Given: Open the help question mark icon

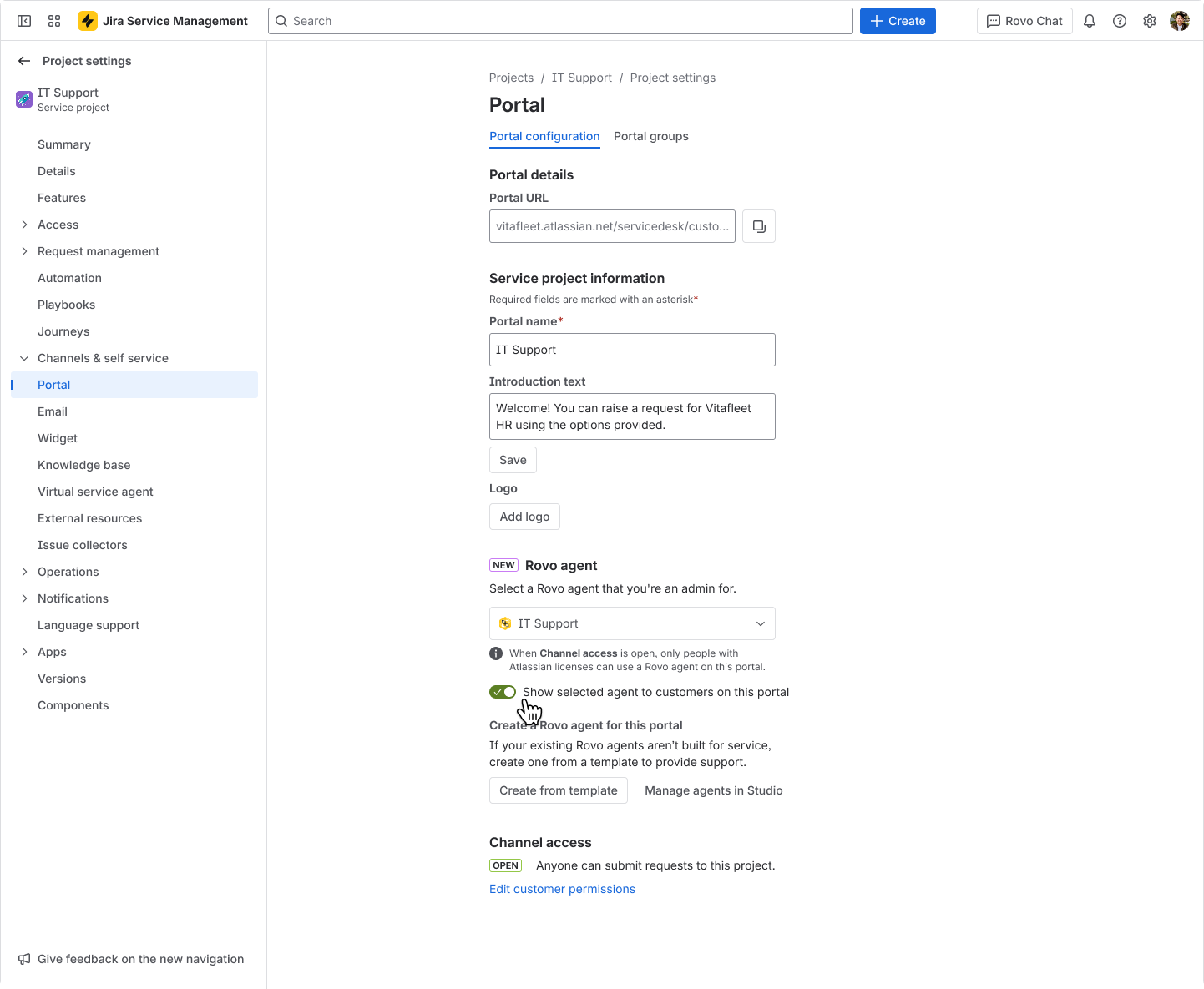Looking at the screenshot, I should pyautogui.click(x=1120, y=21).
